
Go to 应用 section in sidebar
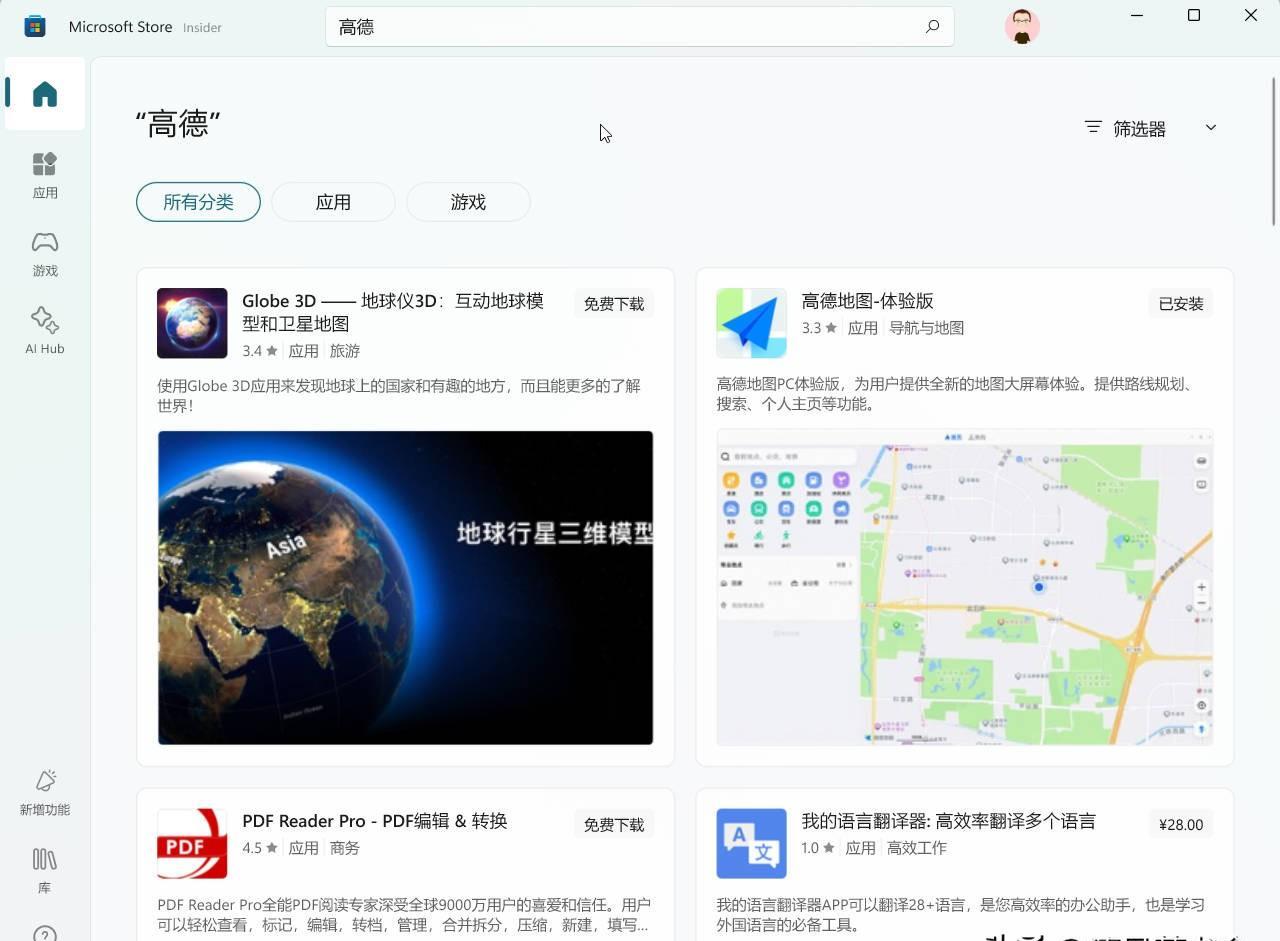coord(45,175)
